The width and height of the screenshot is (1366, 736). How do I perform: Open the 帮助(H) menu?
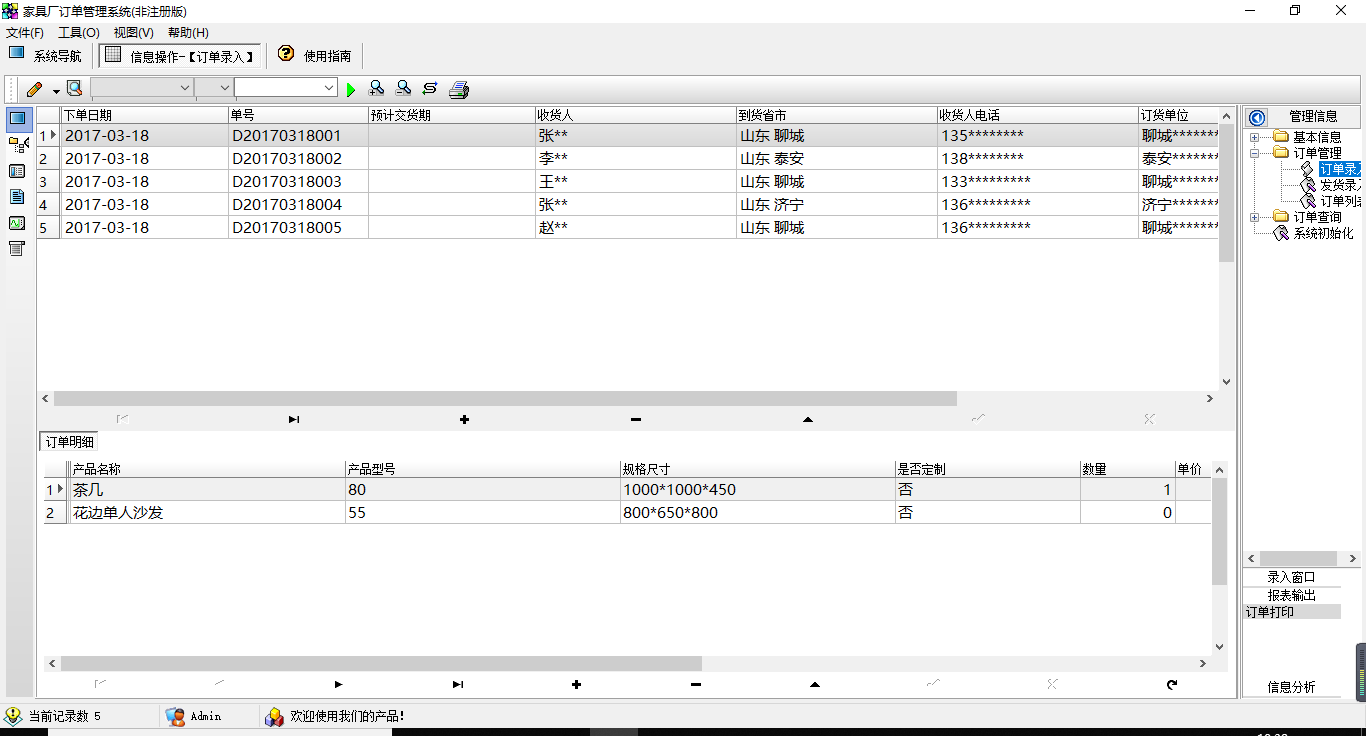pyautogui.click(x=188, y=33)
